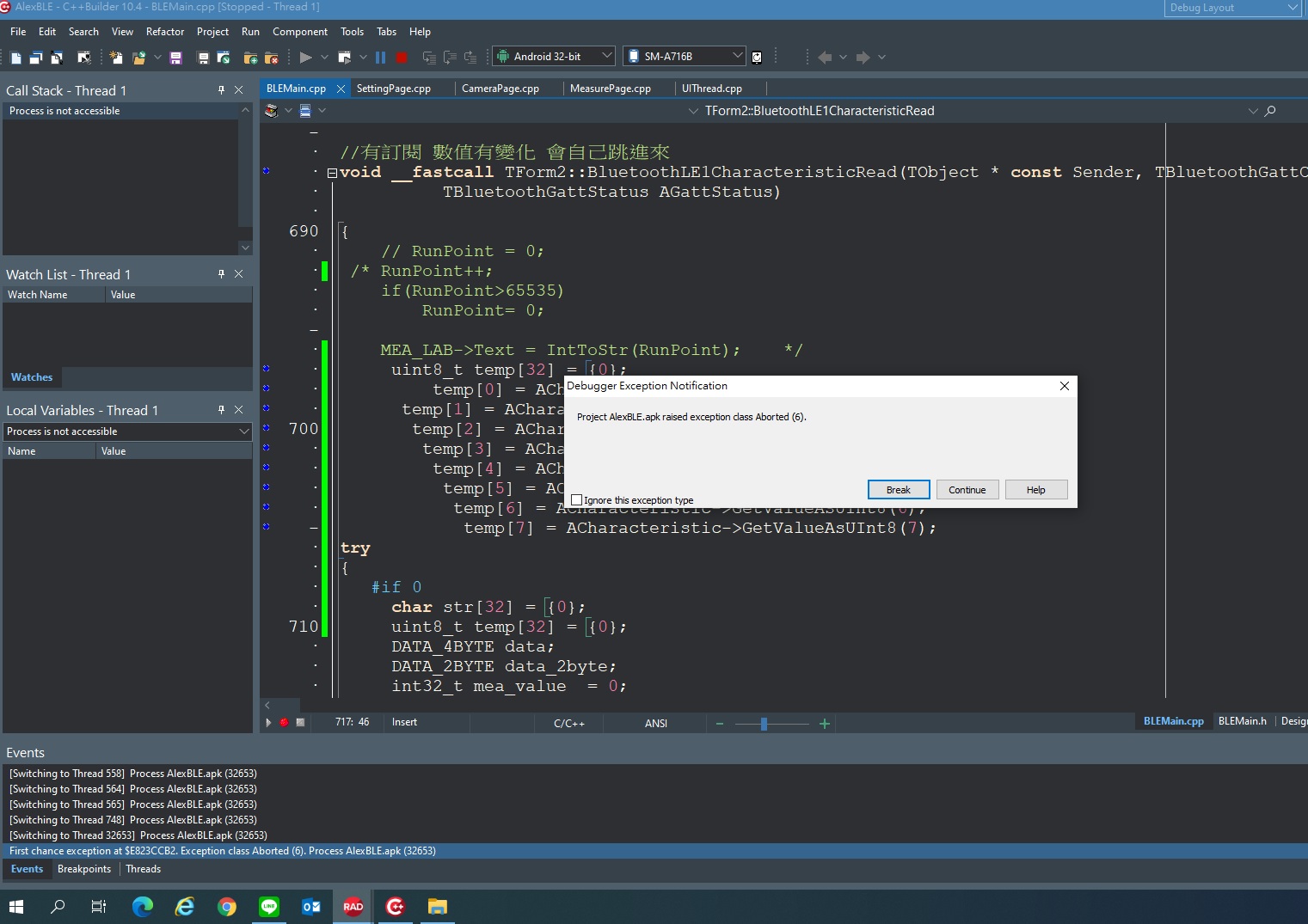1308x924 pixels.
Task: Open the SM-A716B device selection dropdown
Action: (x=738, y=56)
